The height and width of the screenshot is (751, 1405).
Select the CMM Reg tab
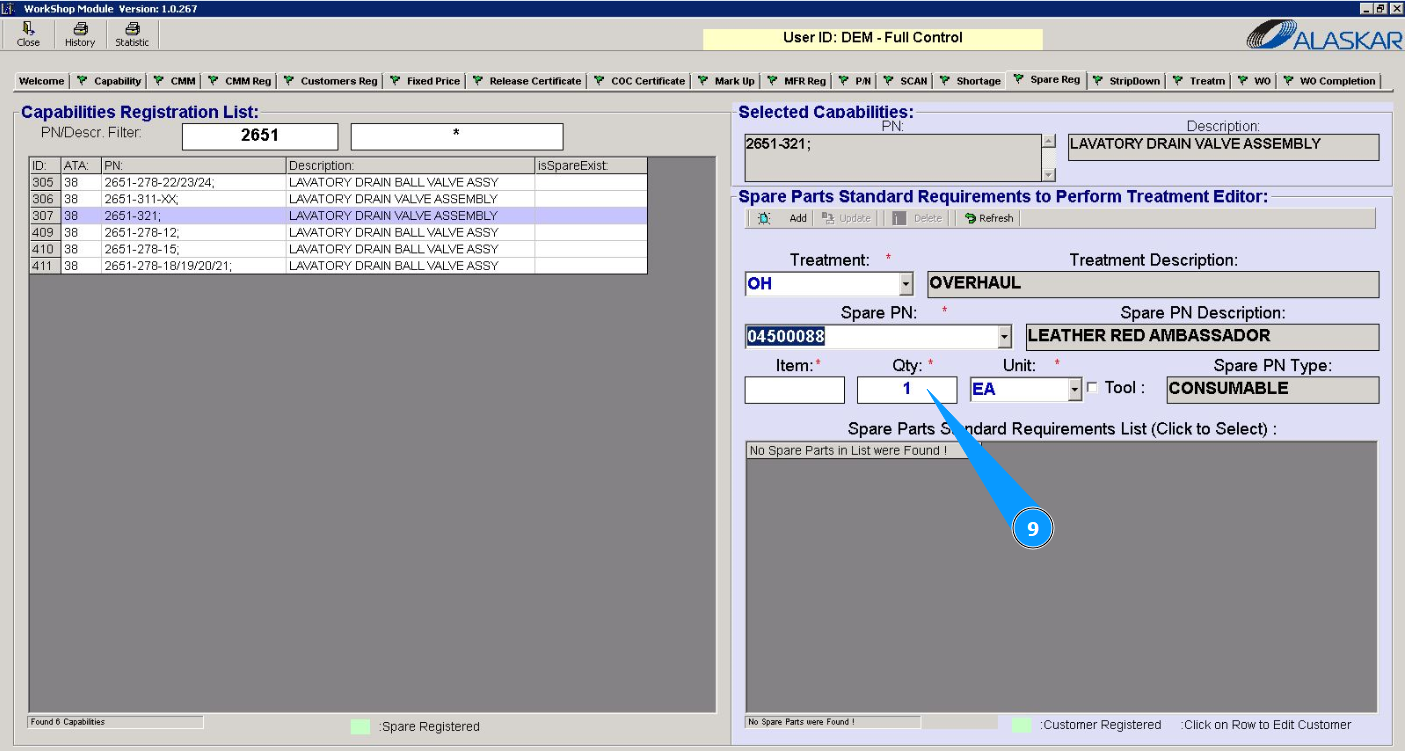(238, 81)
